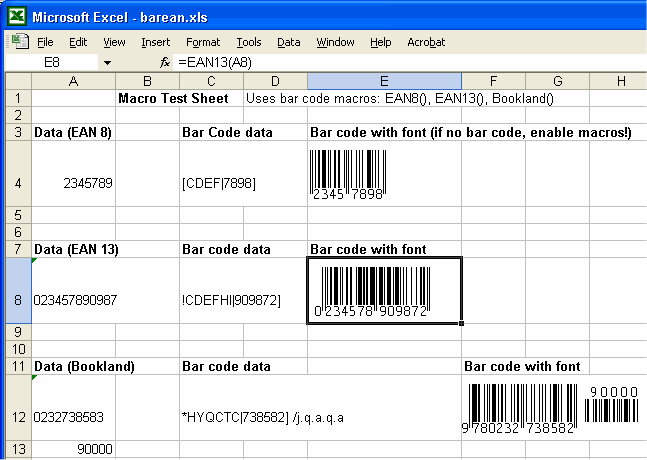Image resolution: width=647 pixels, height=460 pixels.
Task: Select row 12 header
Action: (19, 408)
